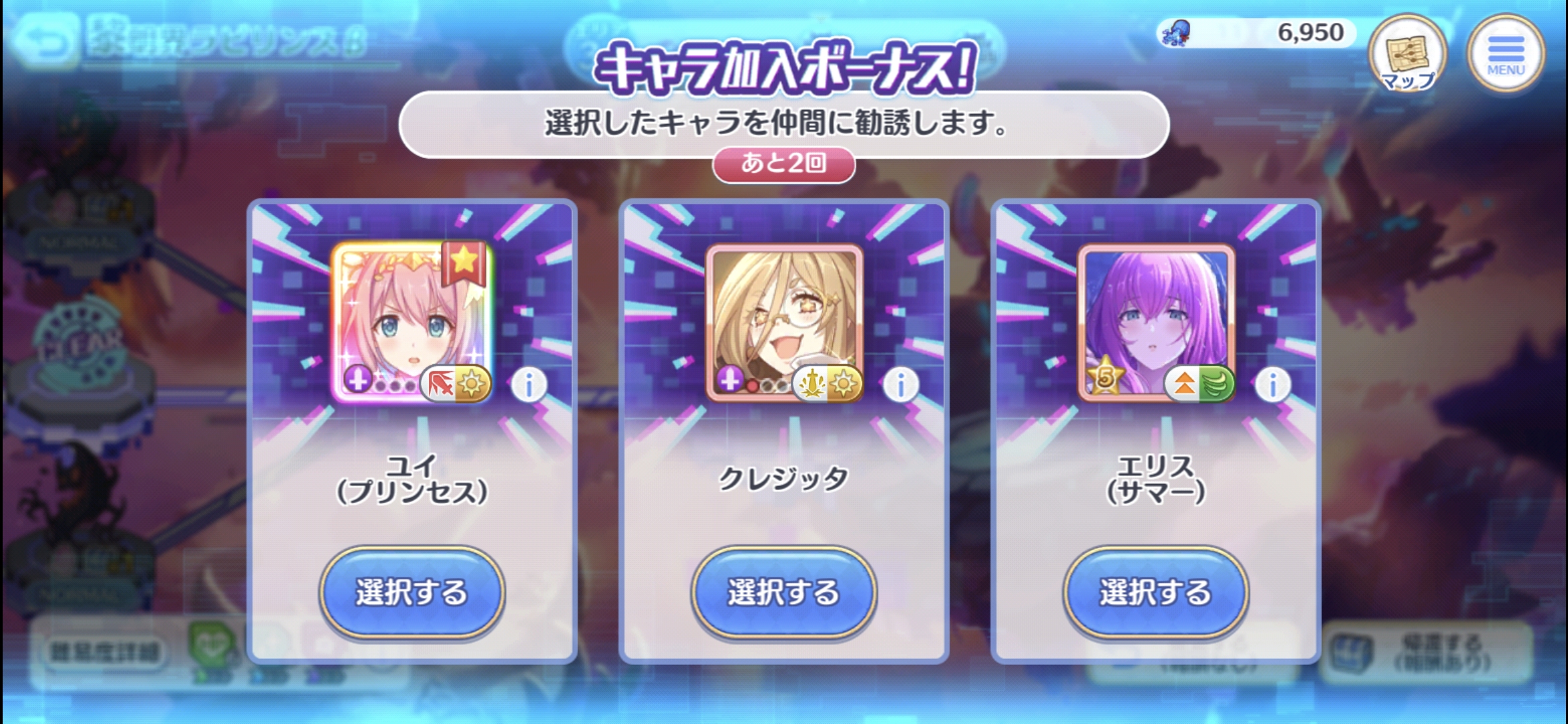The width and height of the screenshot is (1568, 724).
Task: Show info for ユイ(プリンセス)
Action: [529, 385]
